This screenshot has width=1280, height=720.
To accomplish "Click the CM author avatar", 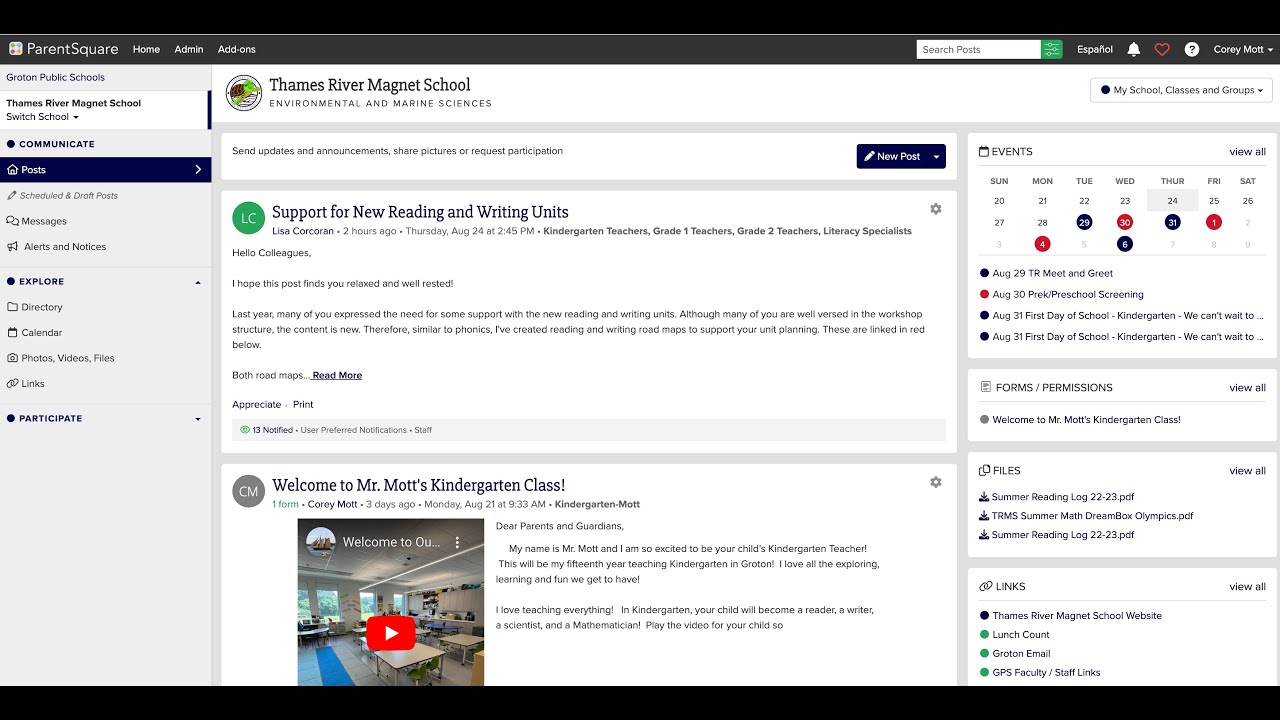I will pos(248,491).
